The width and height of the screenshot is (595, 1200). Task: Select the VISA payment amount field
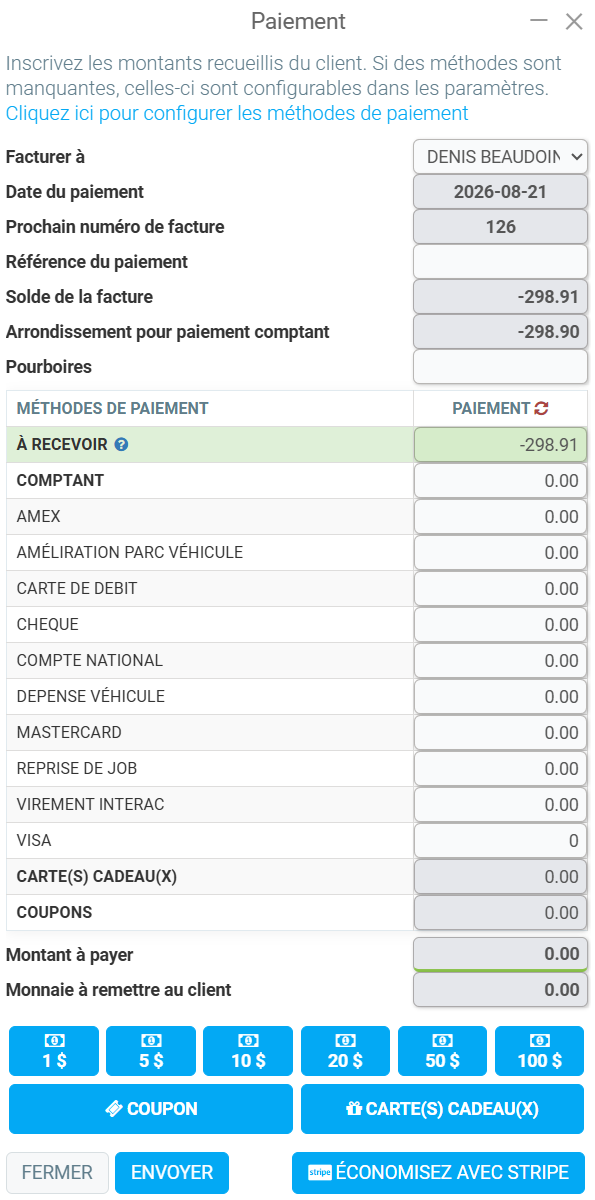[x=501, y=841]
